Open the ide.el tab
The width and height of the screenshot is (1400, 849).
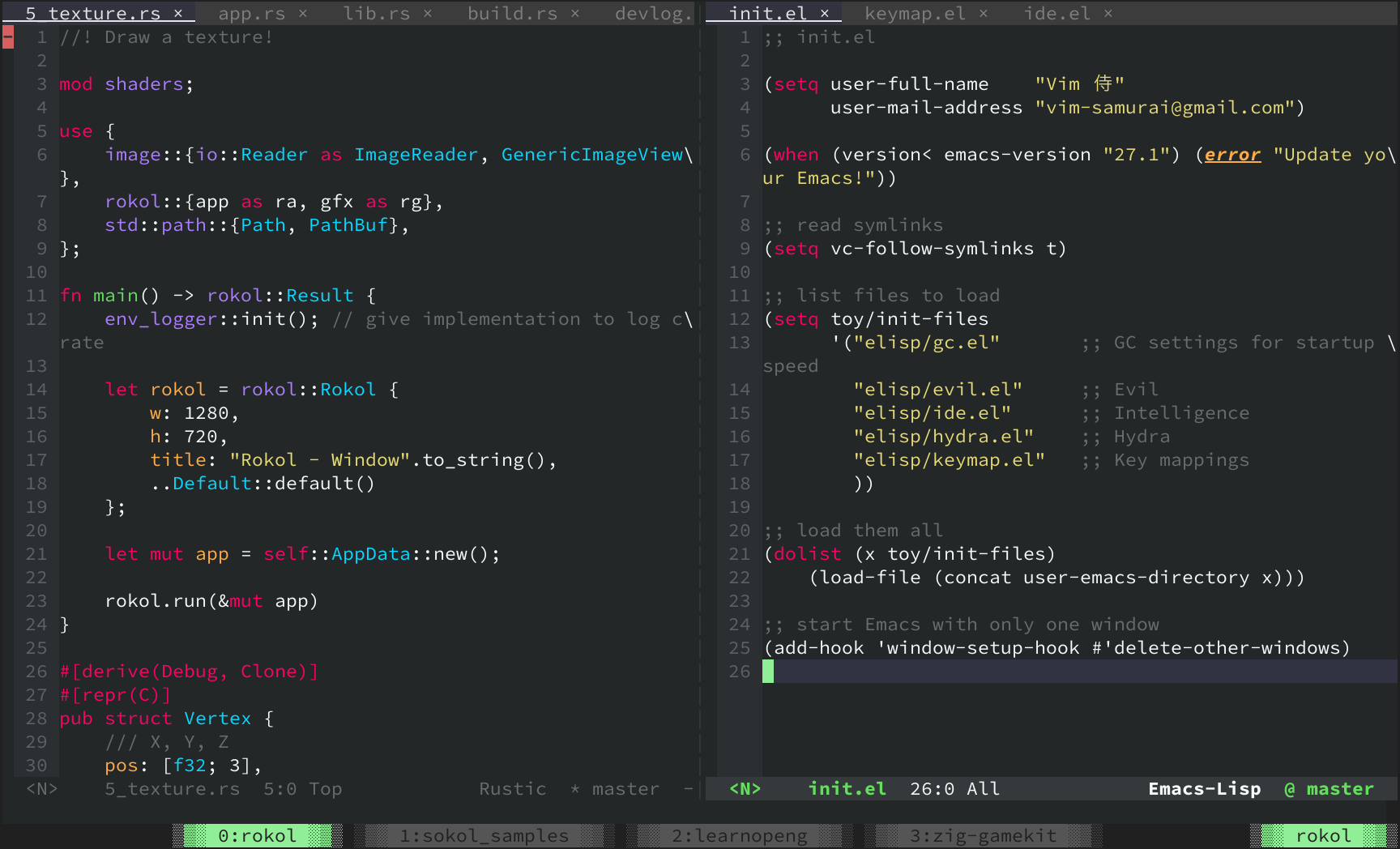[1057, 13]
